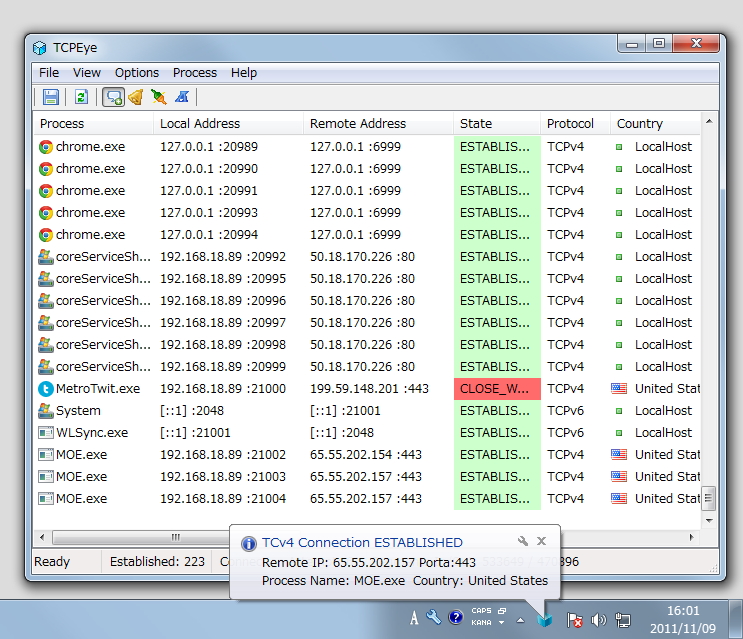Screen dimensions: 743x639
Task: Click the coreServiceSh icon in the 20996 row
Action: [45, 301]
